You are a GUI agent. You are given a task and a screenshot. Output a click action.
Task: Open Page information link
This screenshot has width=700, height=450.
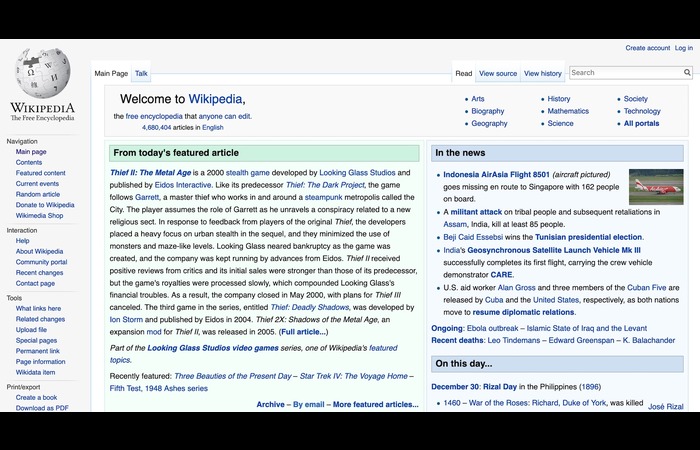[40, 362]
